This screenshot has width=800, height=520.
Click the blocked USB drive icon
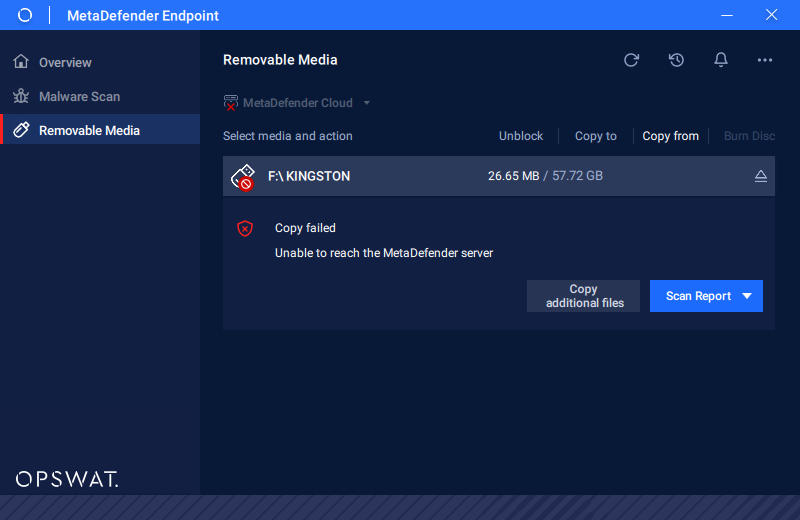[243, 177]
